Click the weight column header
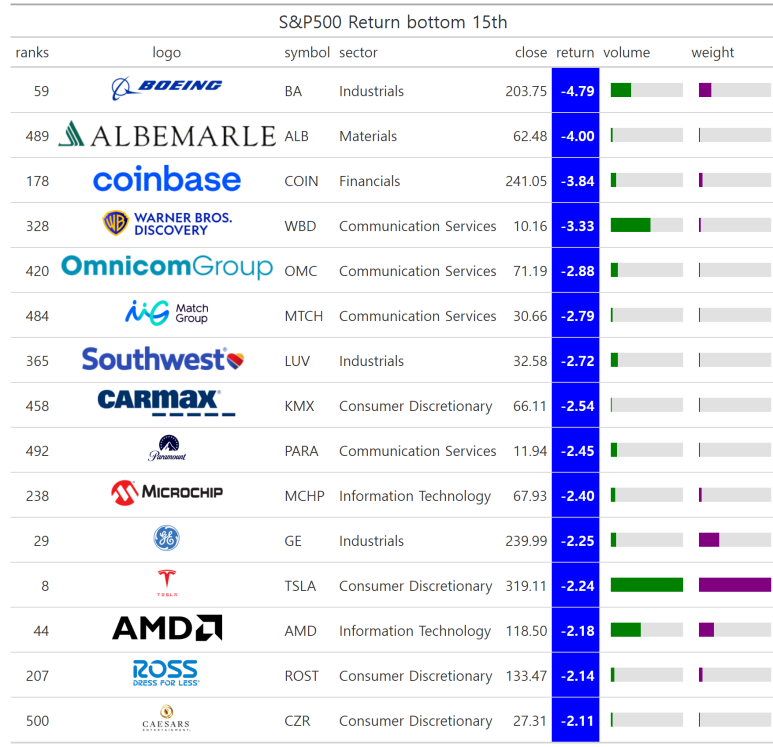Viewport: 773px width, 747px height. coord(712,52)
